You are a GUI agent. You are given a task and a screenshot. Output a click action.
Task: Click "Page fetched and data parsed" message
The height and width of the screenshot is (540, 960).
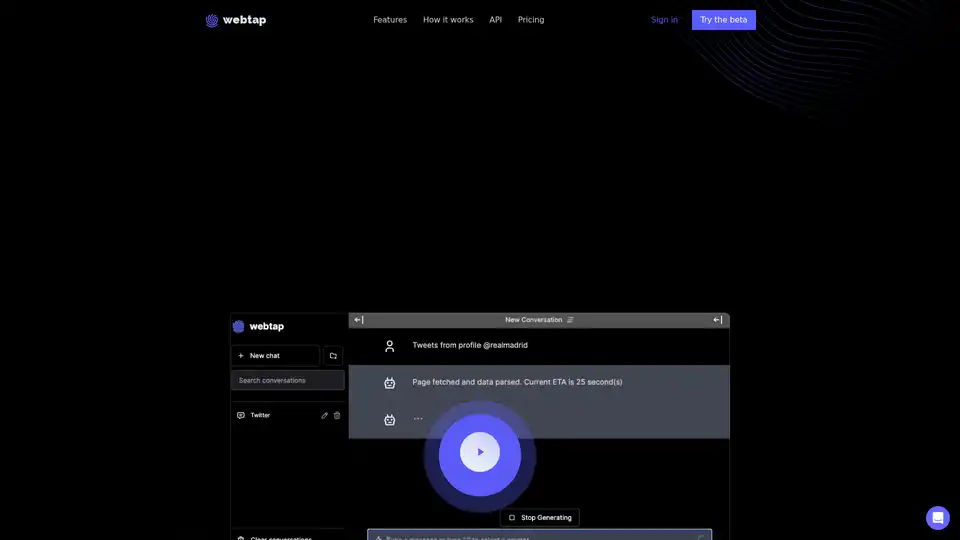517,382
